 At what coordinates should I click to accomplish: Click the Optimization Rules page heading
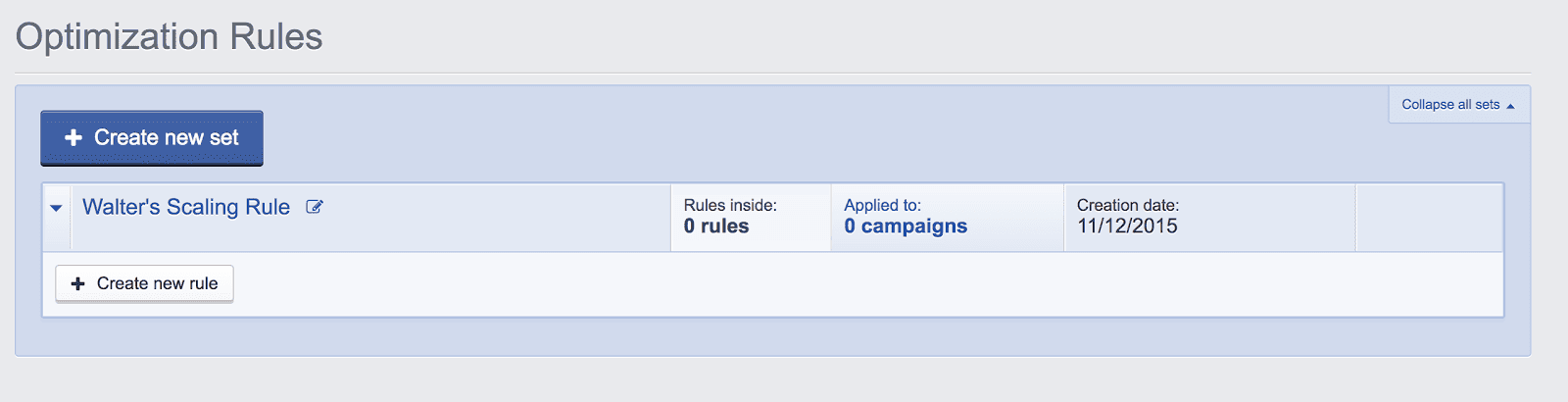tap(170, 36)
